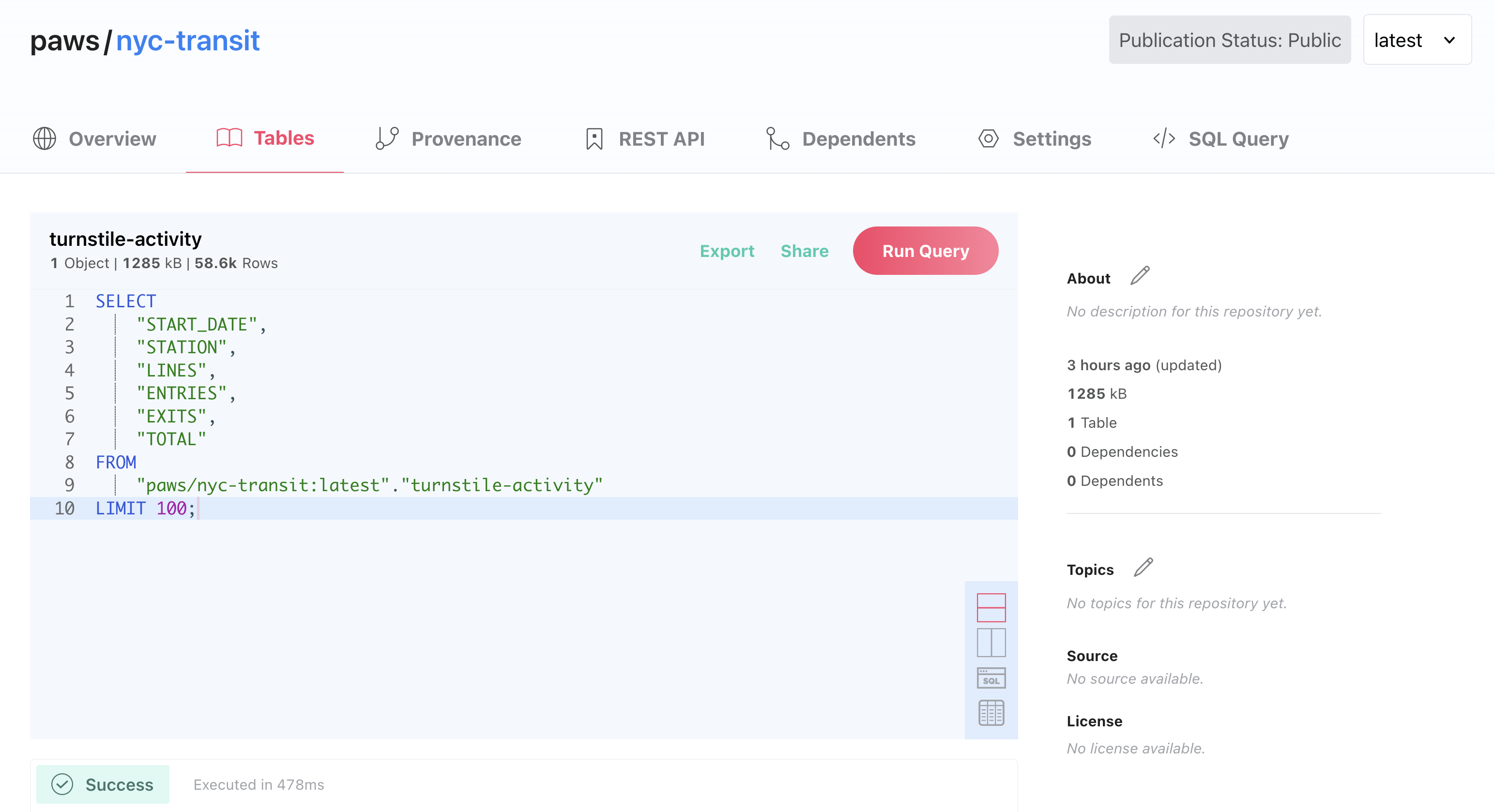
Task: Click "STATION" column in query
Action: pos(182,347)
